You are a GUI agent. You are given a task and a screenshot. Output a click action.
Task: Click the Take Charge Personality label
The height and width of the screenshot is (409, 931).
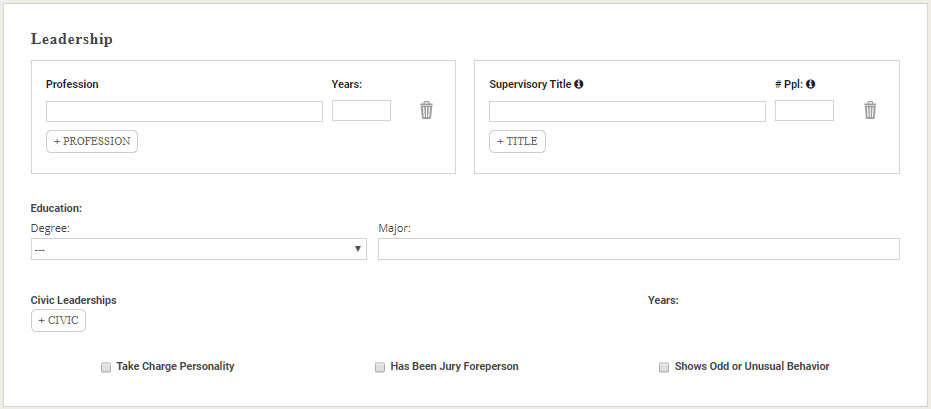176,366
